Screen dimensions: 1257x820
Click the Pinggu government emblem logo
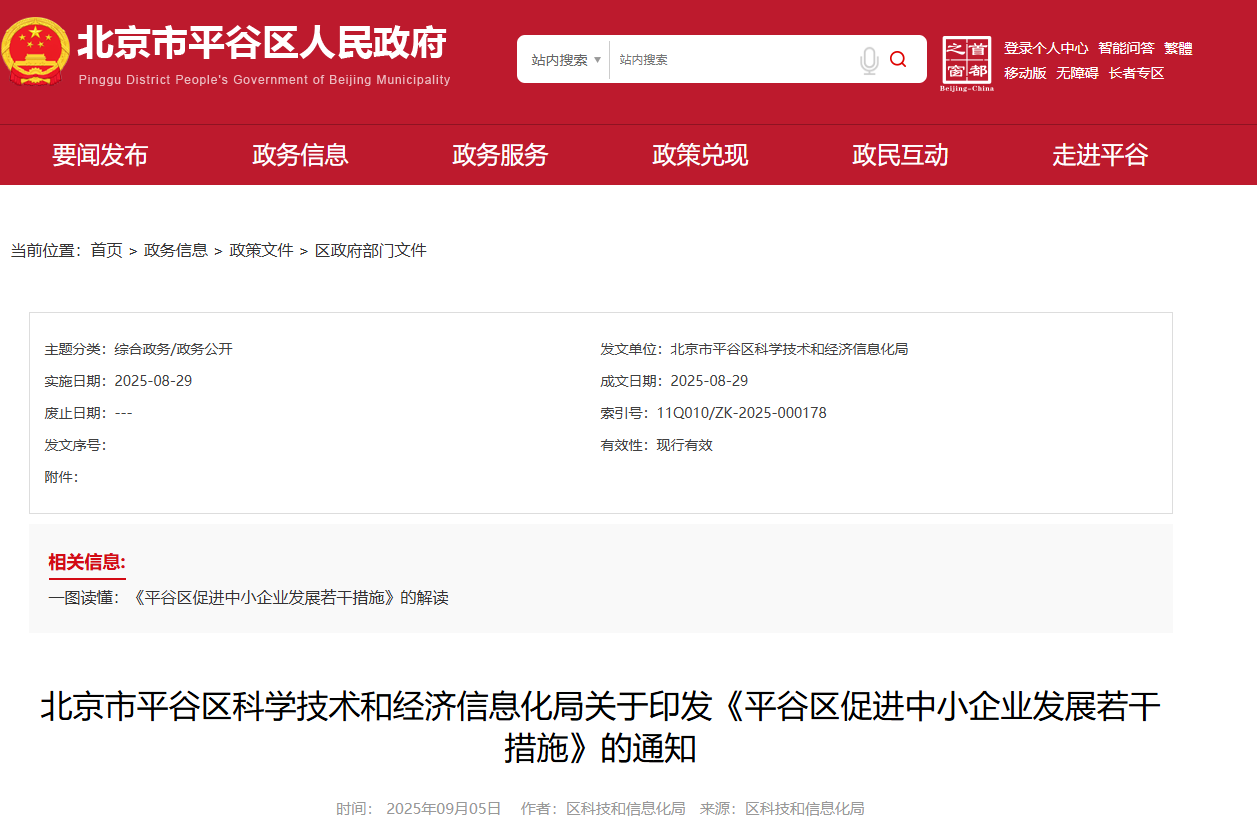37,53
